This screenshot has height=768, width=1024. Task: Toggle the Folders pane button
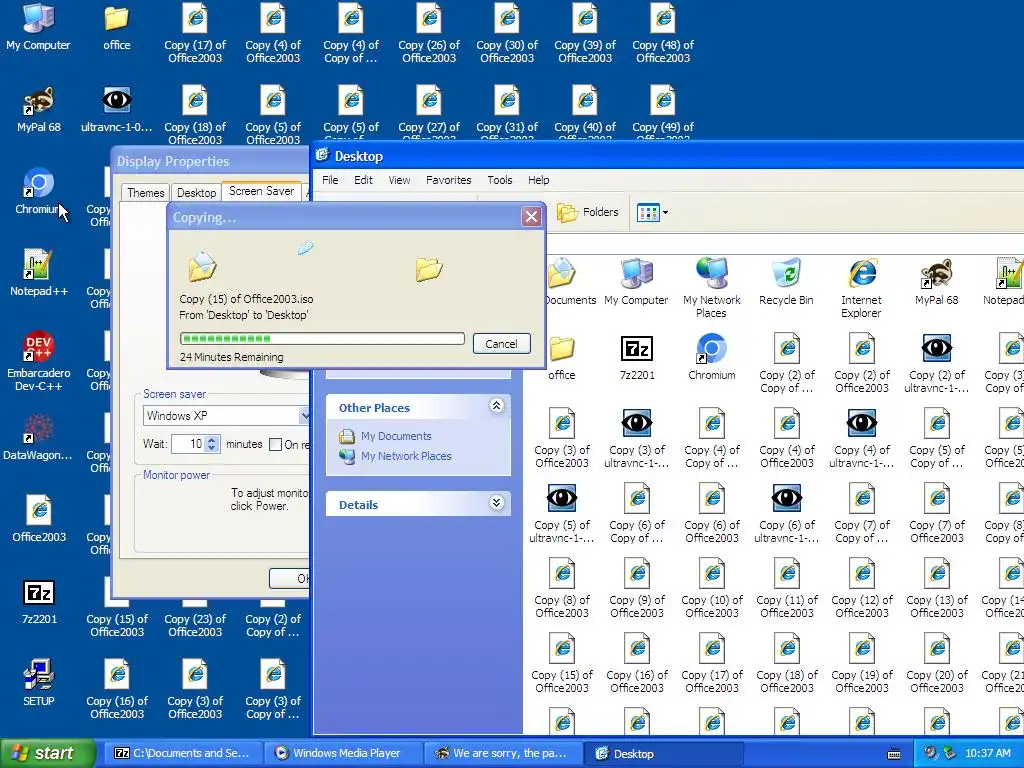coord(587,212)
